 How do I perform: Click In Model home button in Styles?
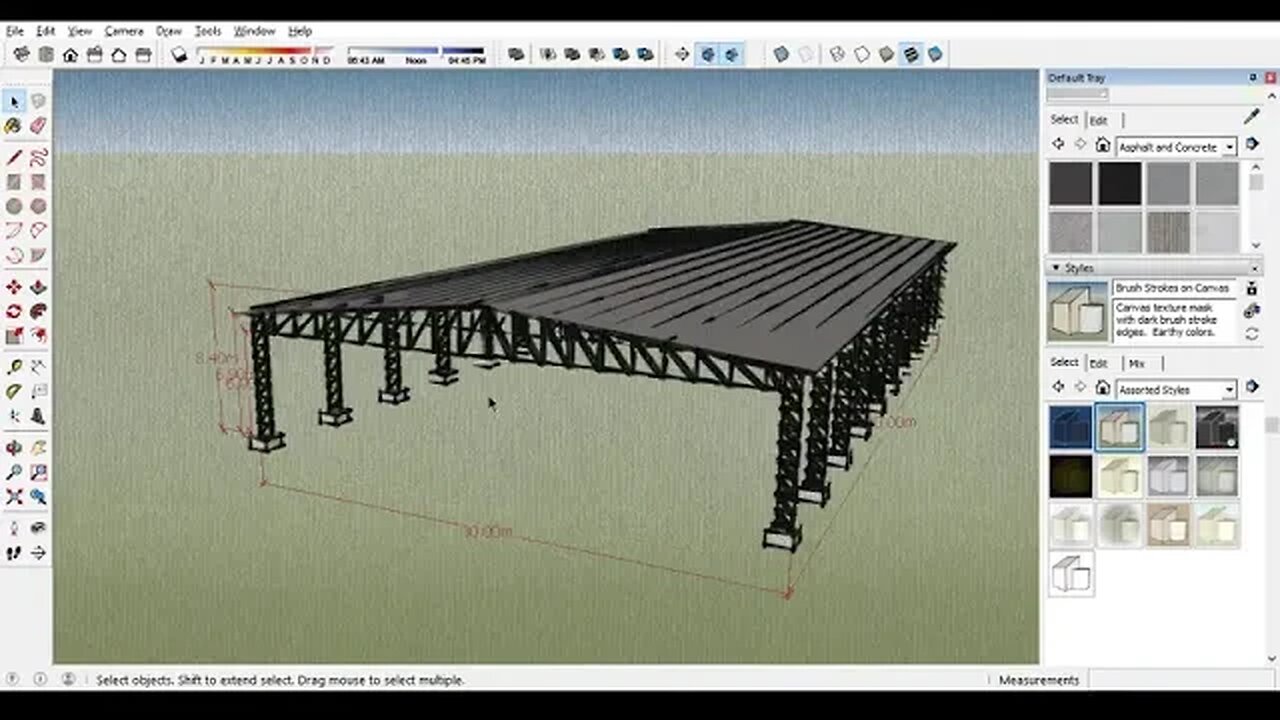pos(1102,387)
